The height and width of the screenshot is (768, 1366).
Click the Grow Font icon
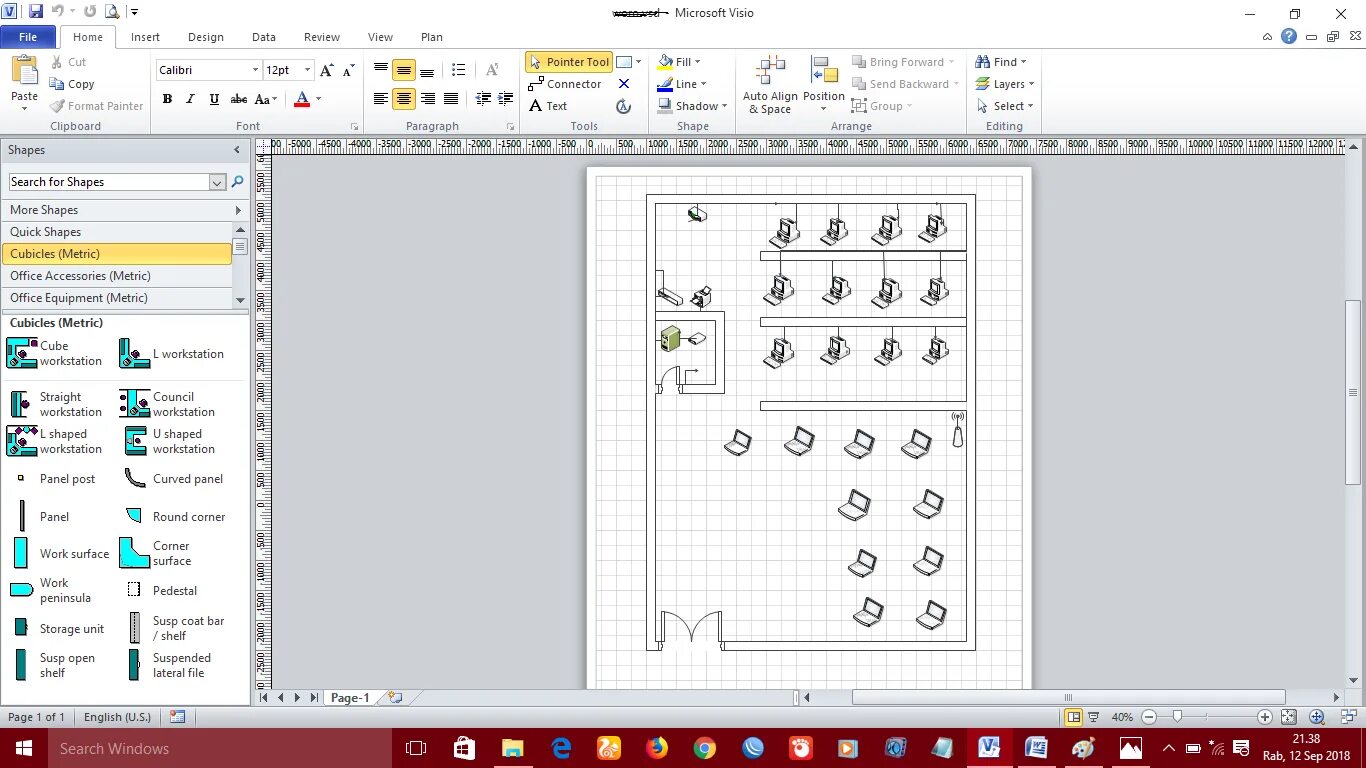(x=326, y=70)
